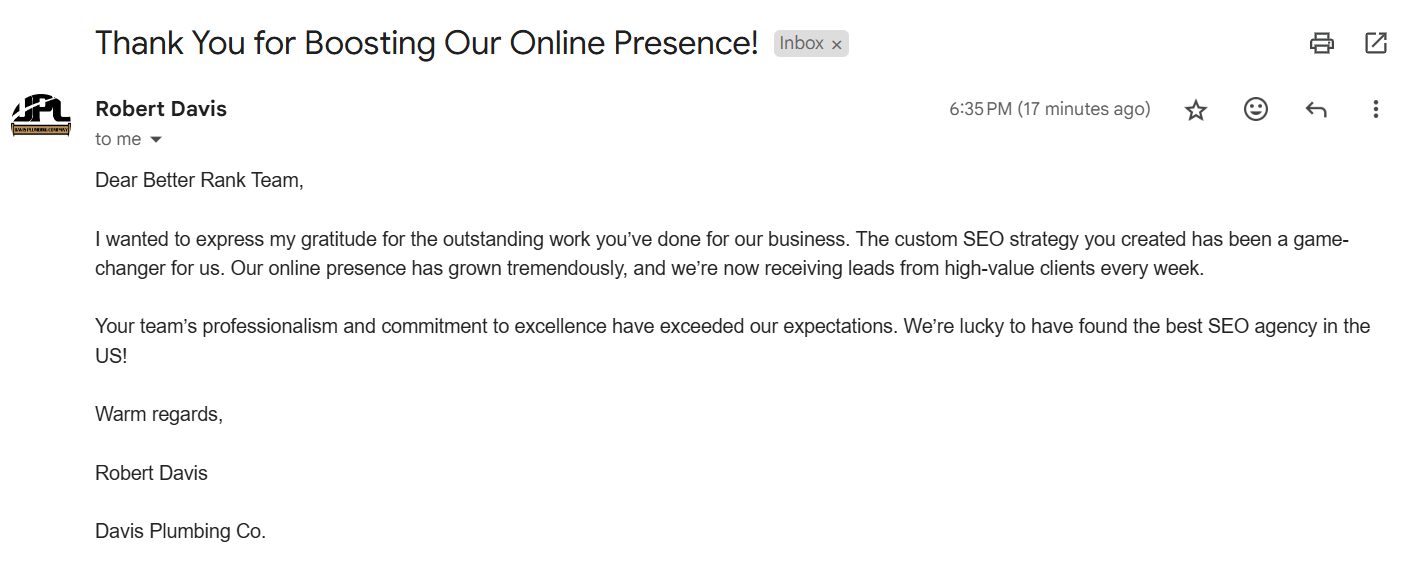Reply to Robert Davis
The width and height of the screenshot is (1411, 565).
[1316, 110]
